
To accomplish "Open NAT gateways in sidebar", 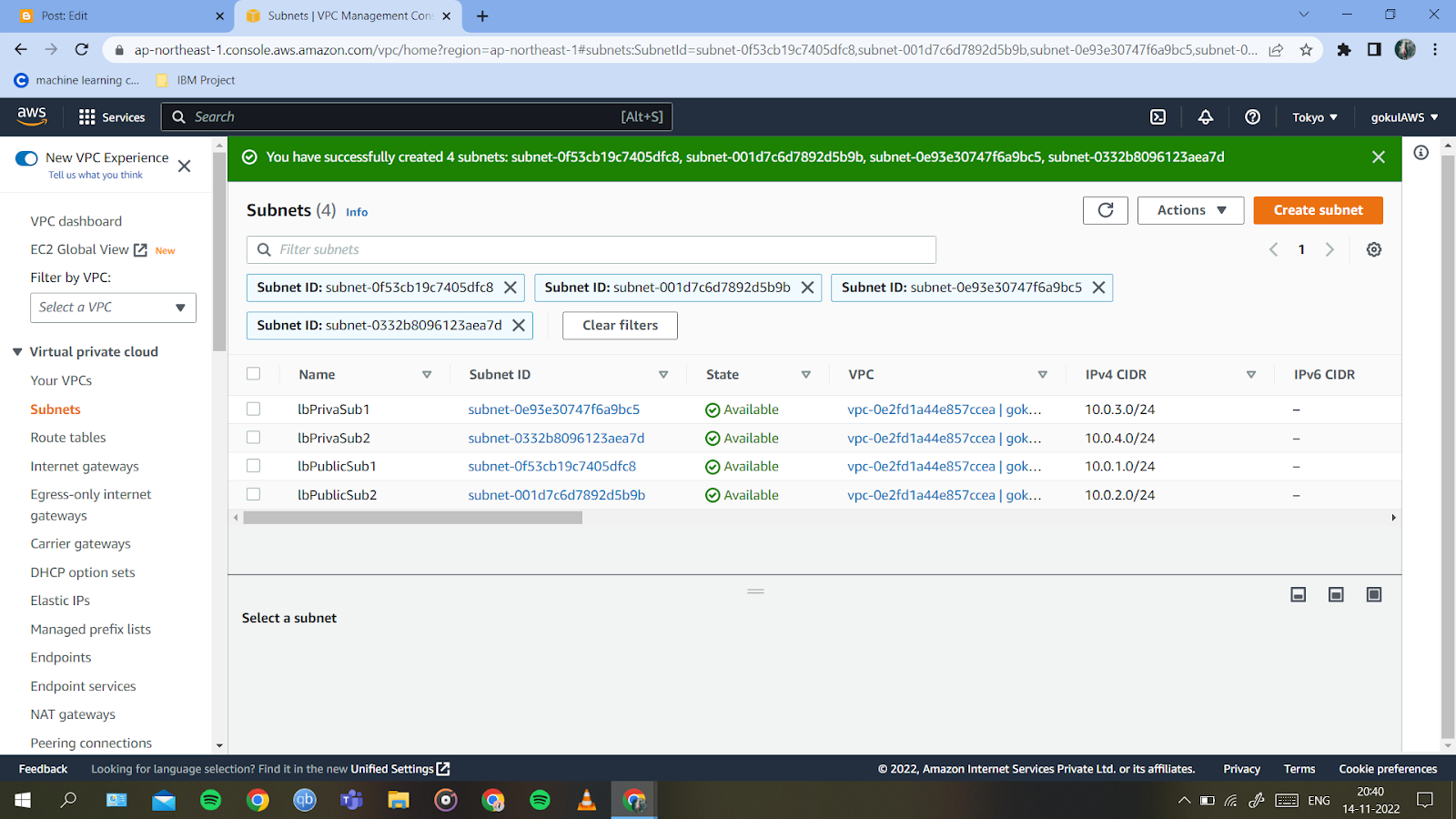I will [73, 714].
